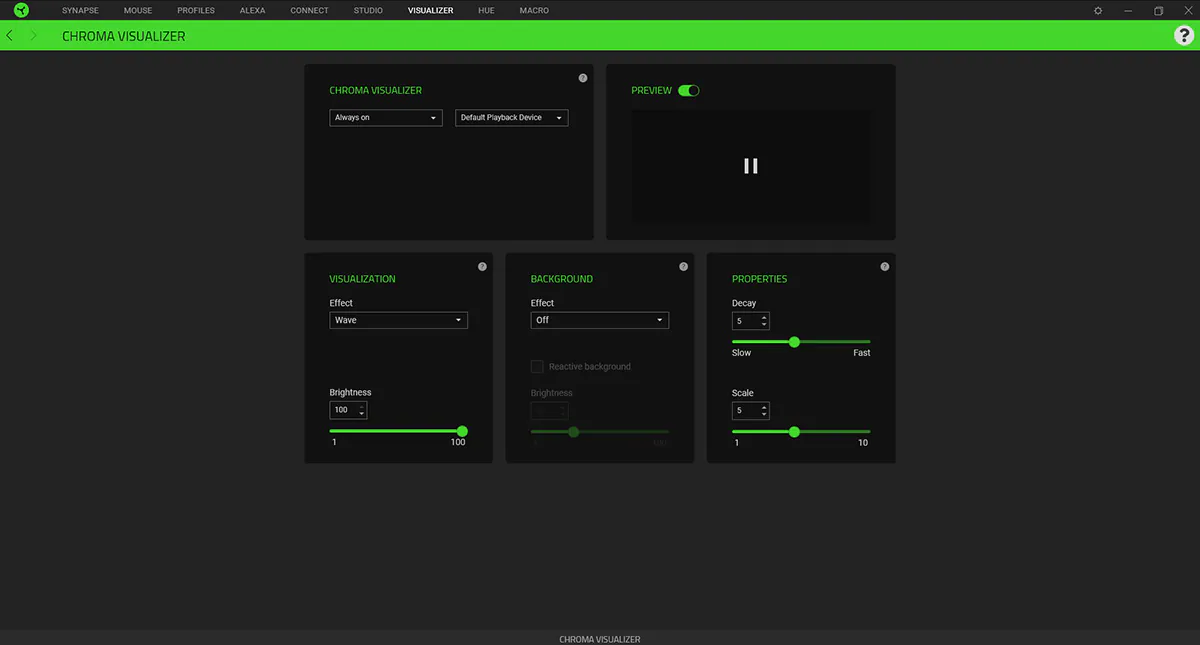Switch to the Alexa tab
The image size is (1200, 645).
(x=253, y=10)
